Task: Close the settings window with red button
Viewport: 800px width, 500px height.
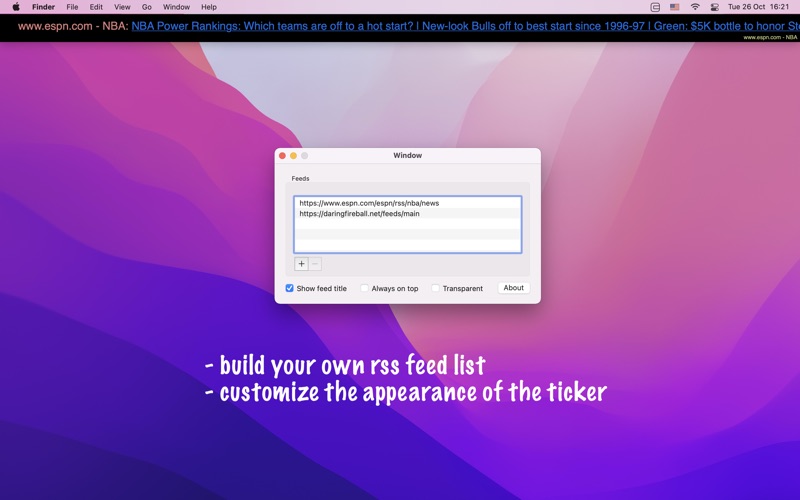Action: click(282, 156)
